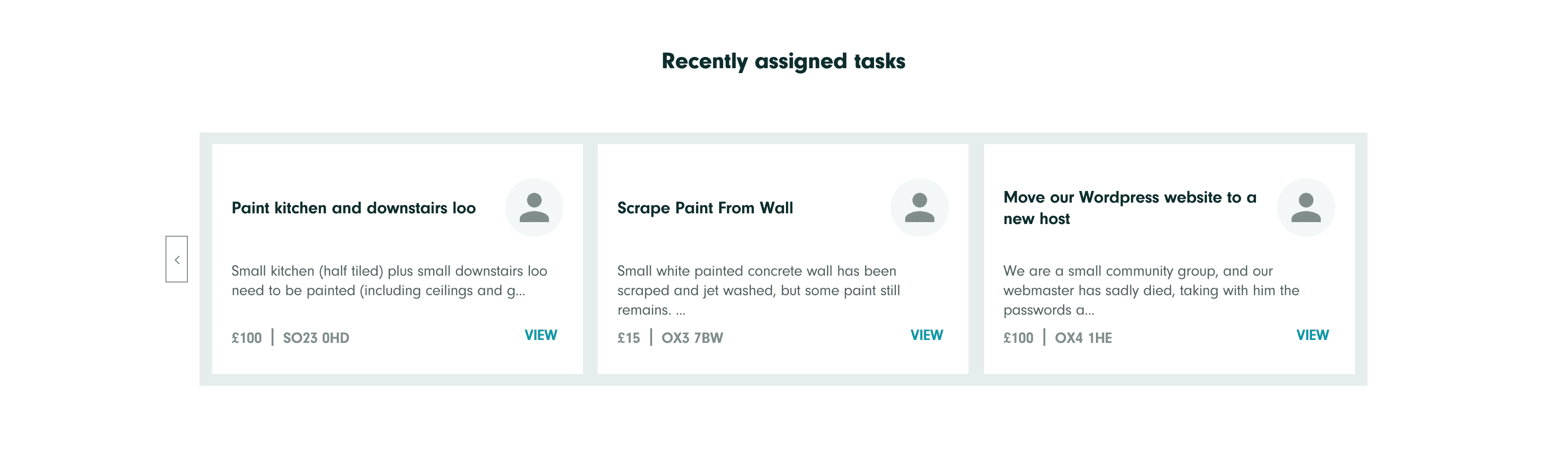
Task: Click avatar icon on Scrape Paint card
Action: tap(919, 207)
